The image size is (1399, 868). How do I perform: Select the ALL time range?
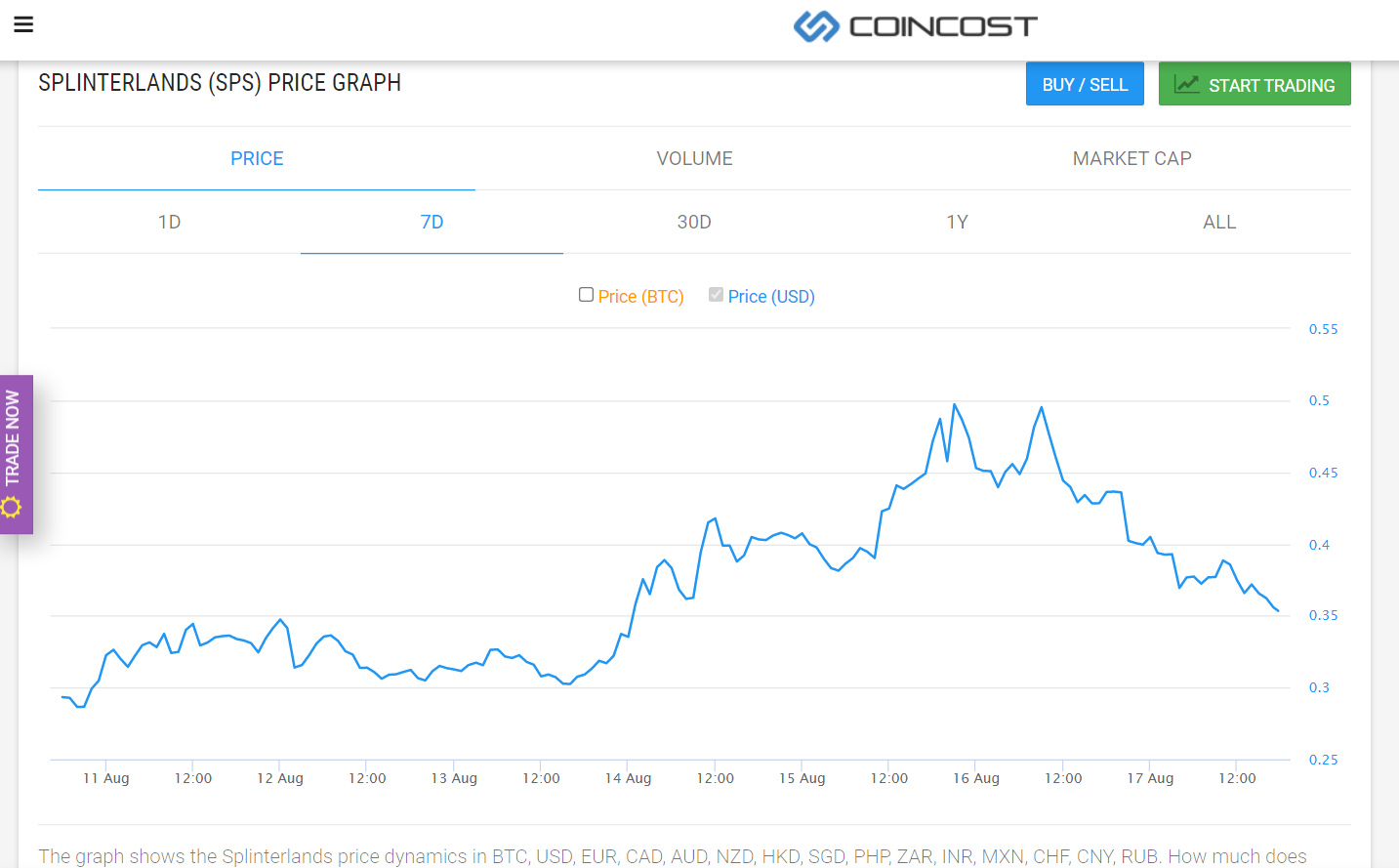coord(1219,222)
